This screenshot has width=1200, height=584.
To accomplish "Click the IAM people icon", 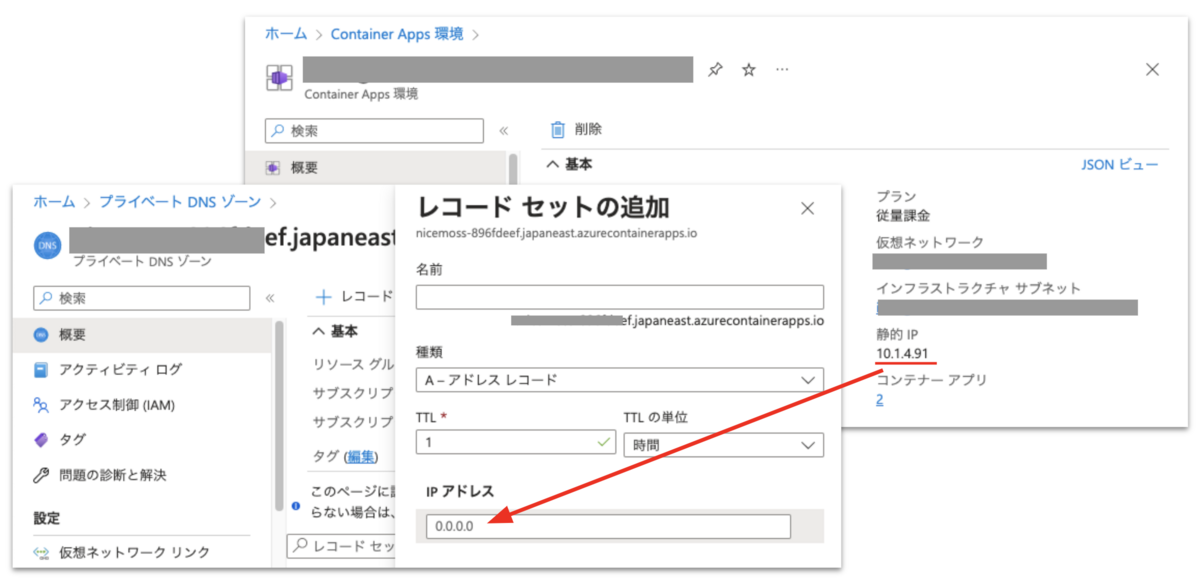I will coord(41,404).
